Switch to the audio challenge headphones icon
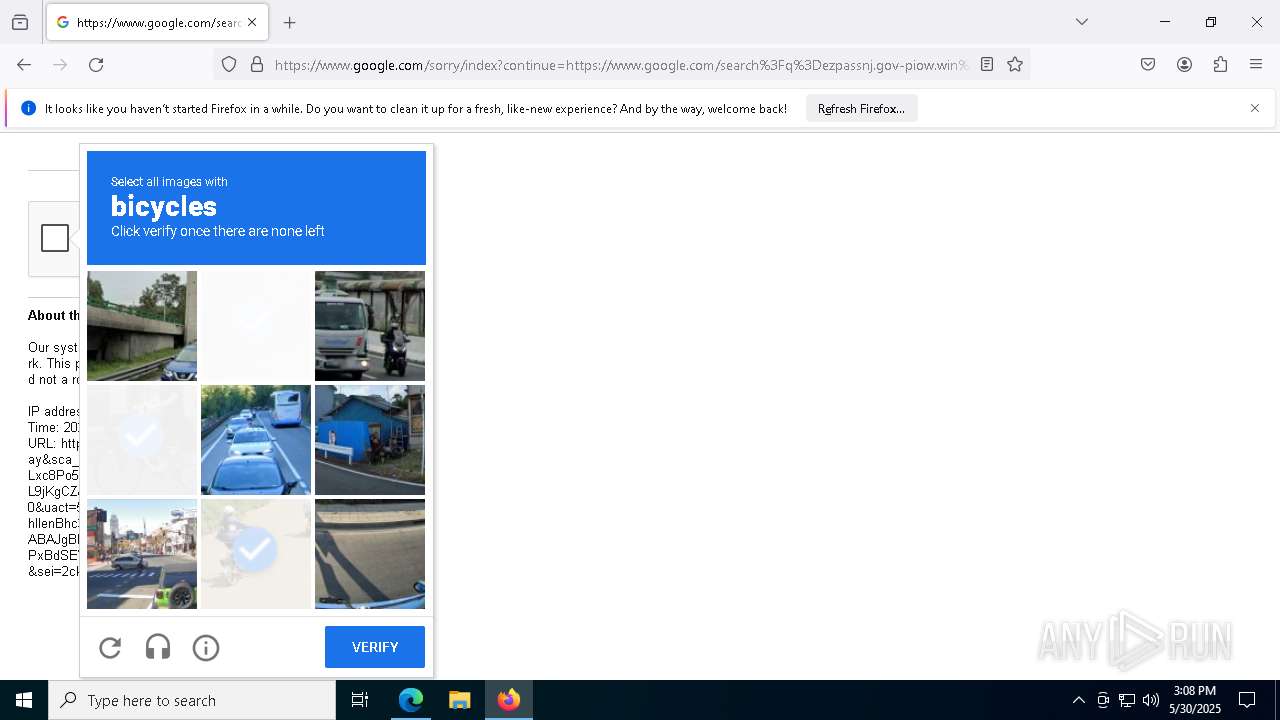 tap(158, 648)
